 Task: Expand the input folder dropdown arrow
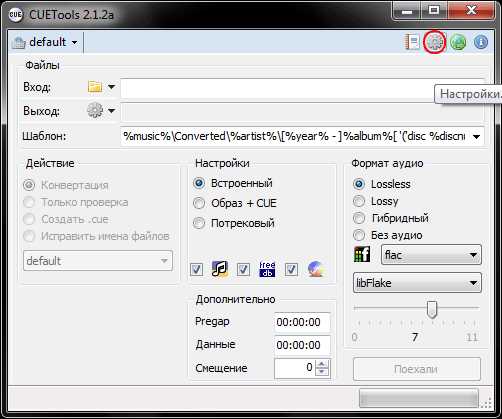pos(111,87)
